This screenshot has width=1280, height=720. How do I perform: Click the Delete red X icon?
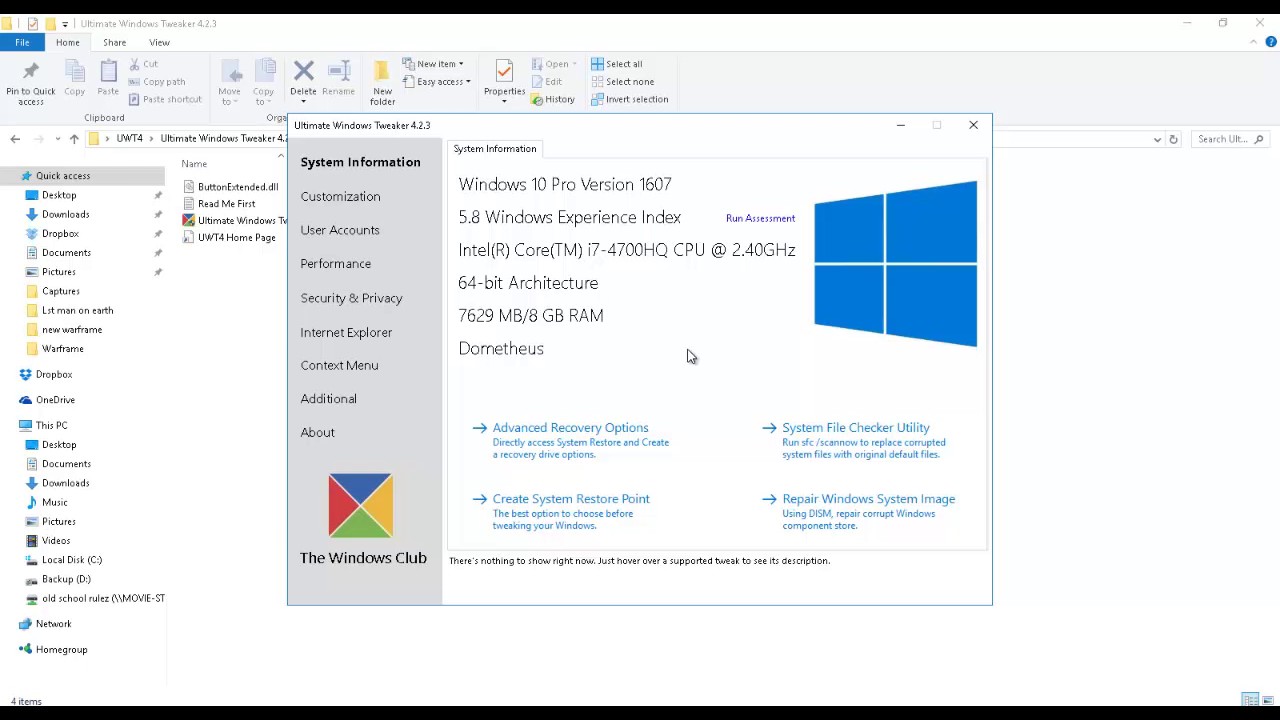303,71
